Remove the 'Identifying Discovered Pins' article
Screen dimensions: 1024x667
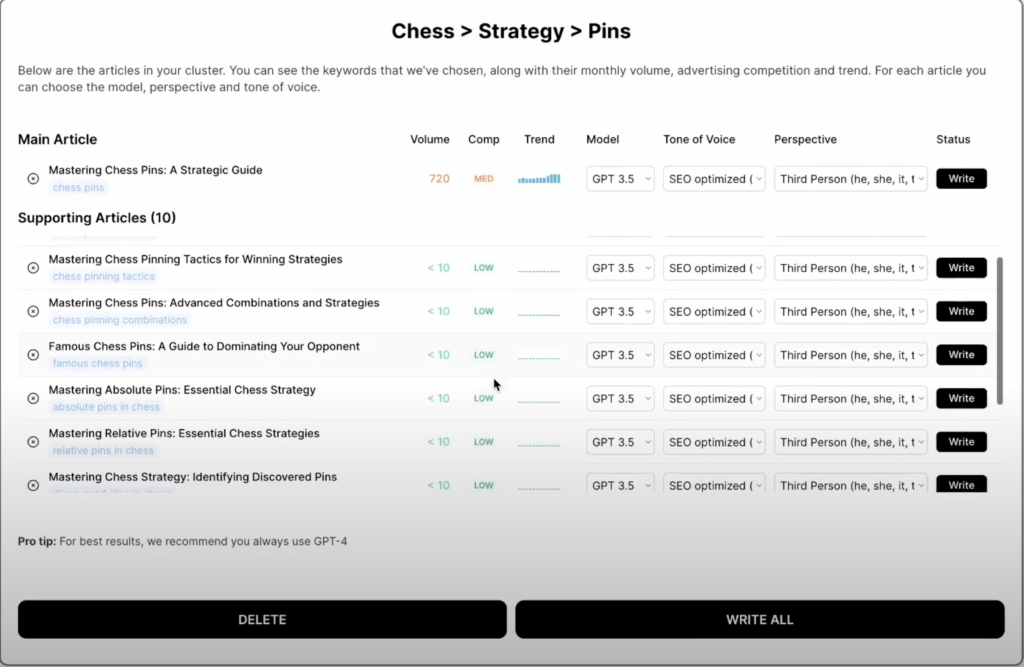pyautogui.click(x=33, y=485)
